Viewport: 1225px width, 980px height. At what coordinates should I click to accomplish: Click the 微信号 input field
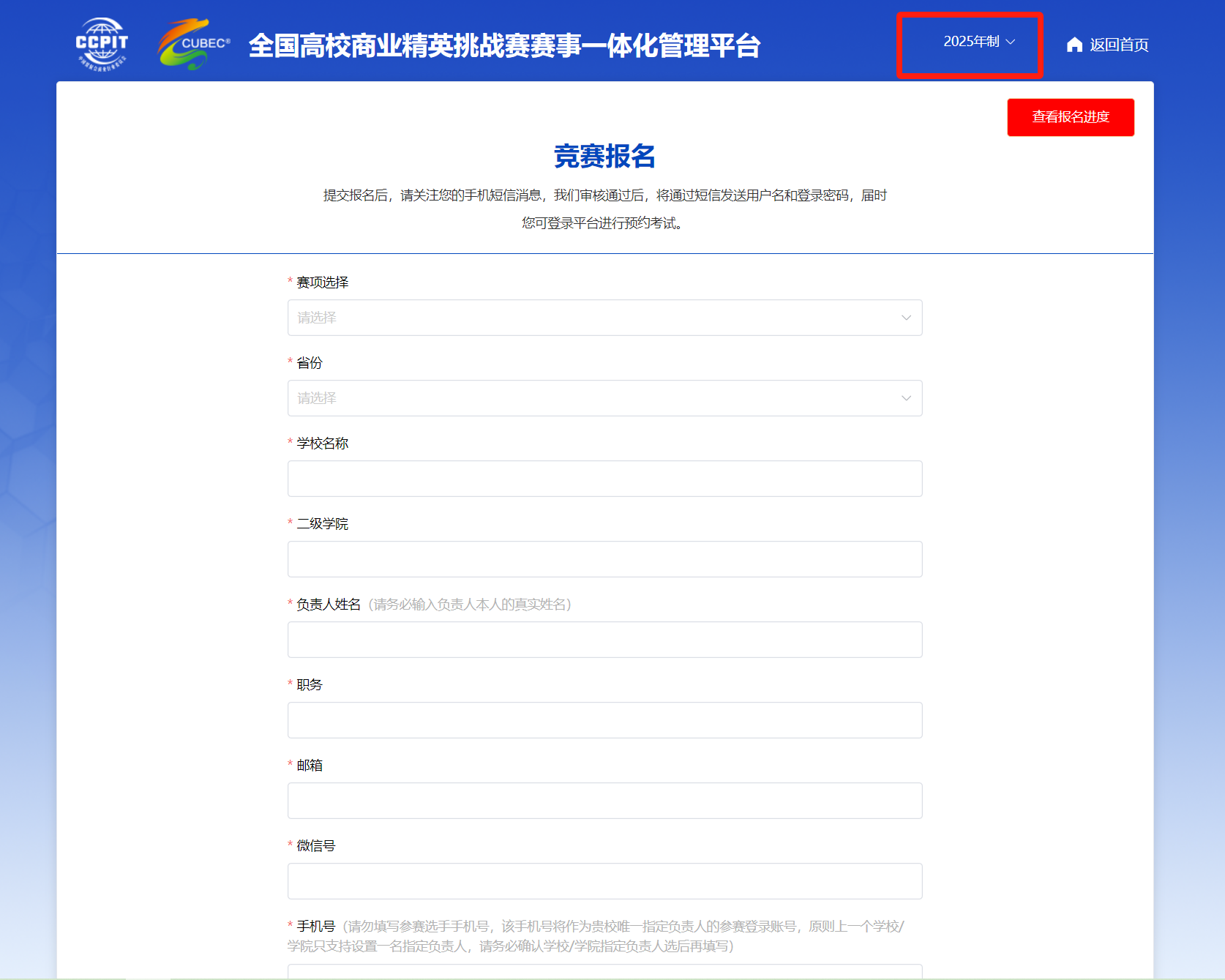tap(604, 881)
